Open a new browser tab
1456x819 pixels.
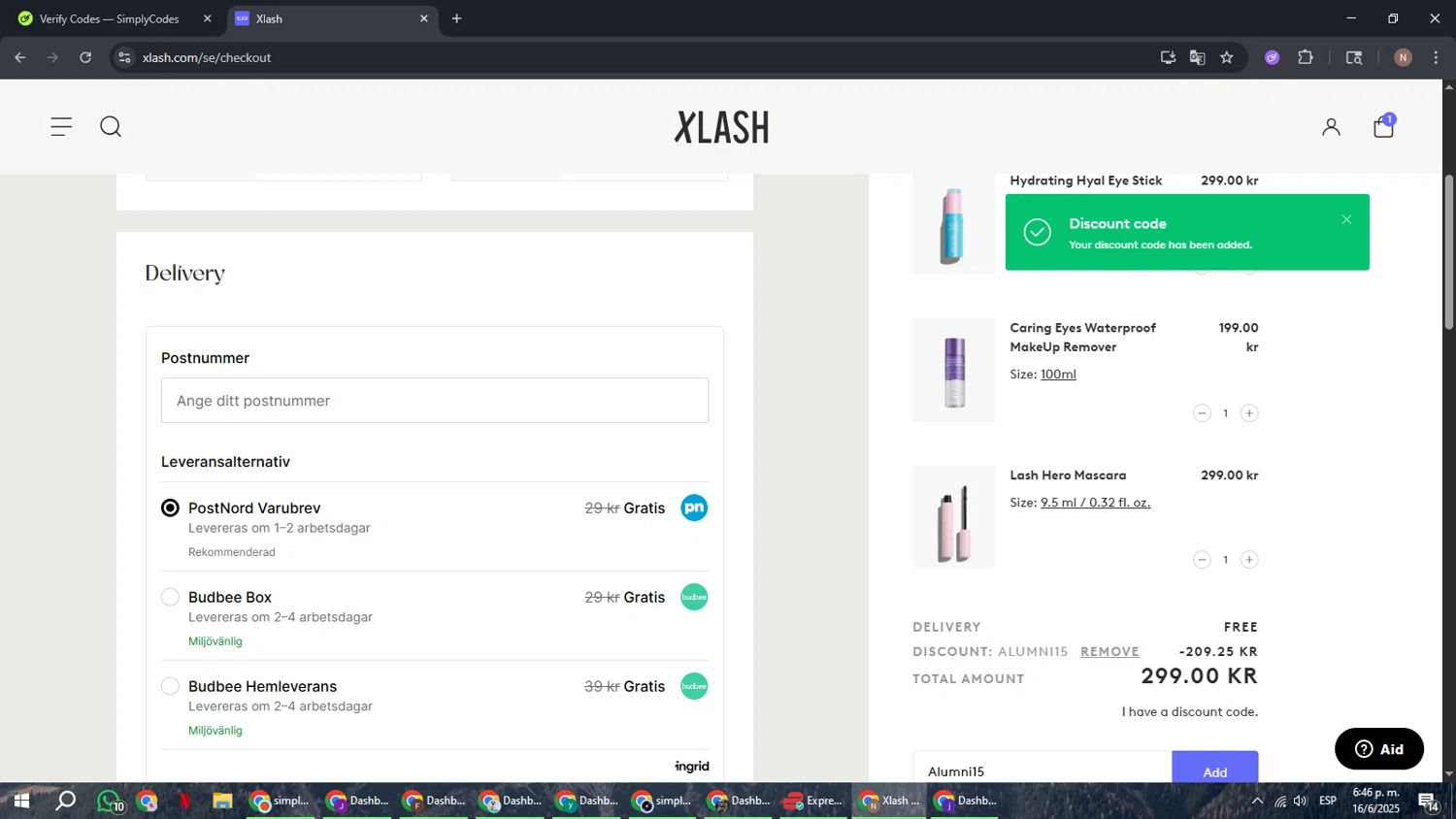[457, 18]
